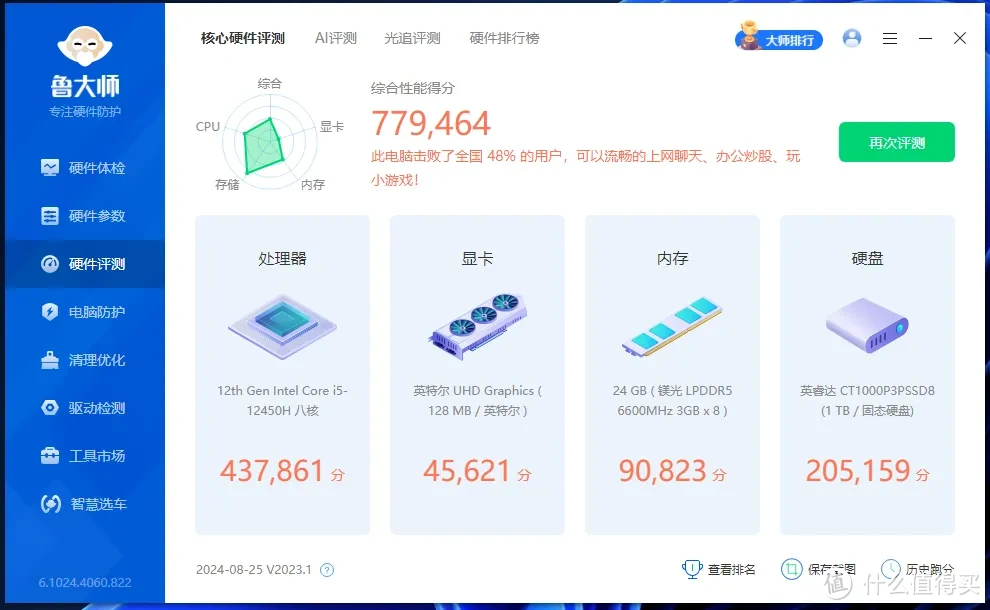990x610 pixels.
Task: Click the processor score 437,861
Action: coord(272,471)
